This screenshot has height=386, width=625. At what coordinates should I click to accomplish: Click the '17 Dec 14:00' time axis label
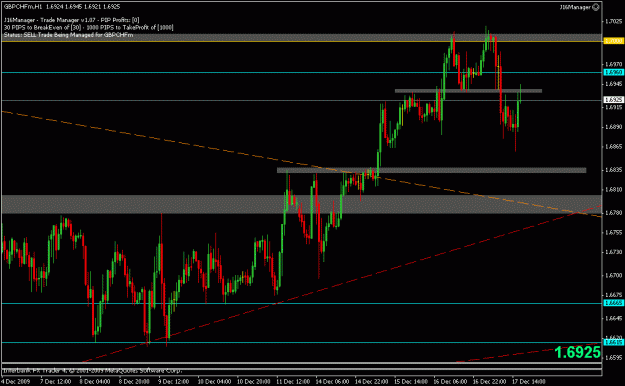[x=529, y=382]
